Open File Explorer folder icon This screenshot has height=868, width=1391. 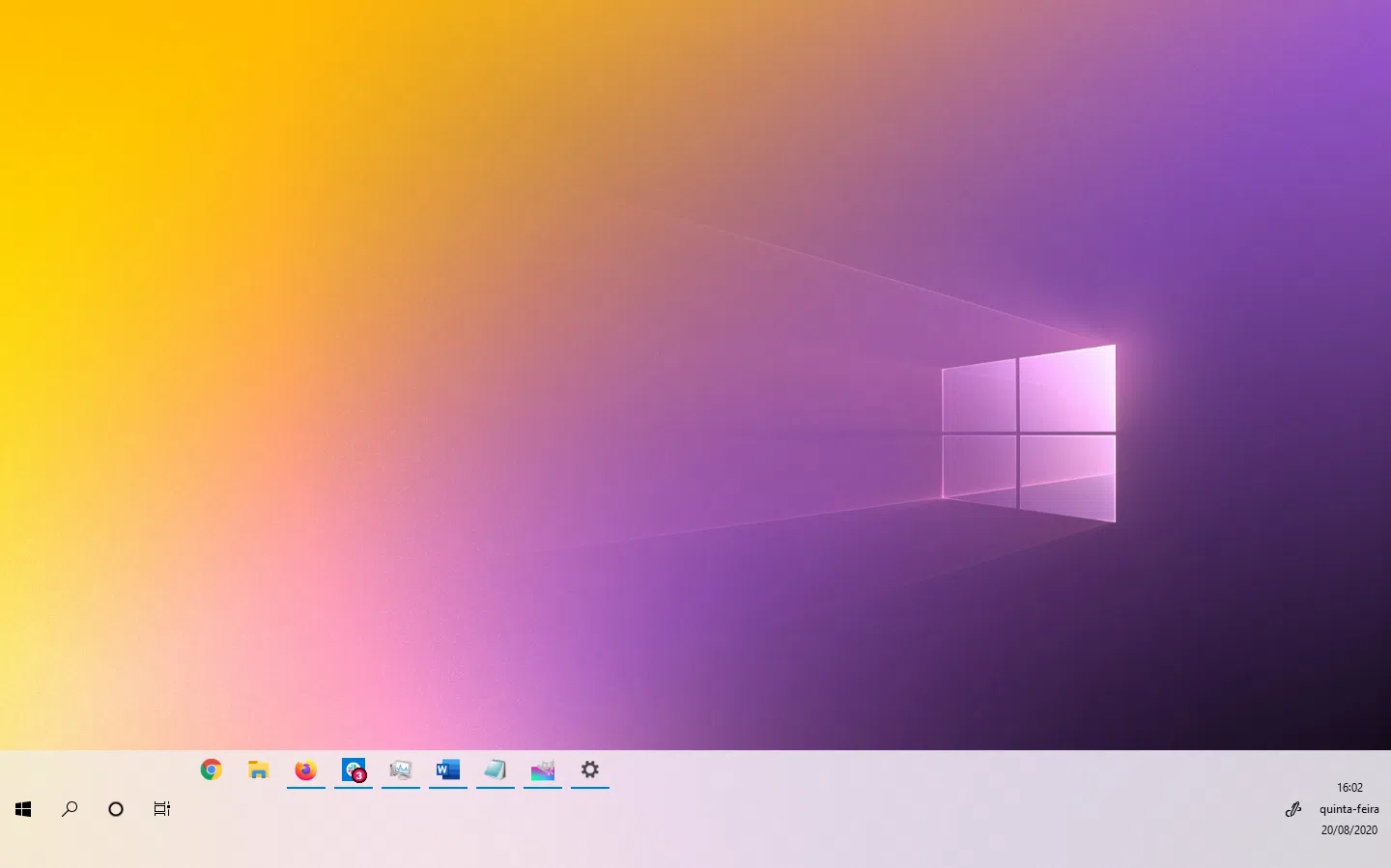(x=258, y=770)
